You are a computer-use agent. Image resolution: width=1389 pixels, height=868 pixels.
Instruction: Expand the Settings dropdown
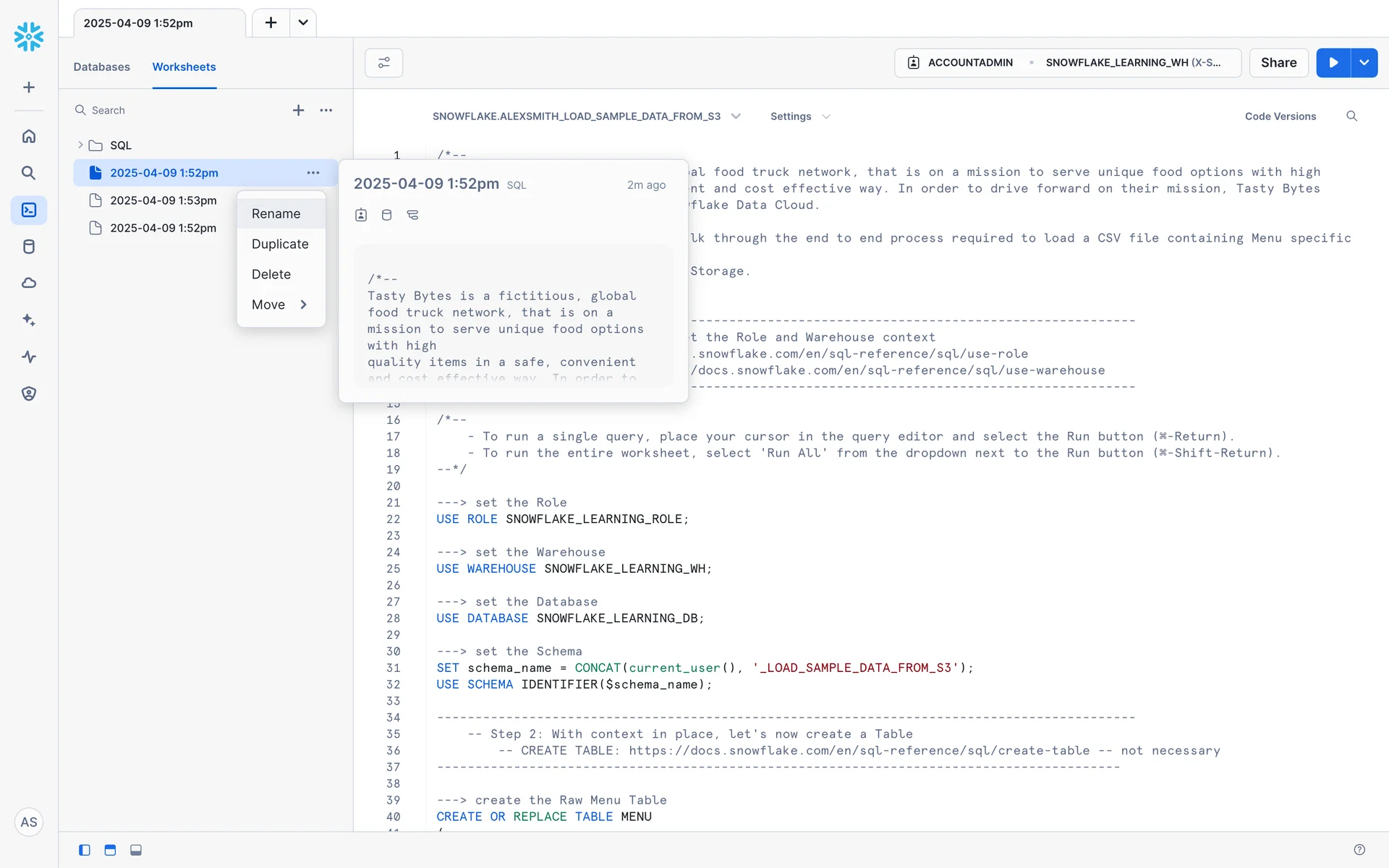[x=800, y=116]
